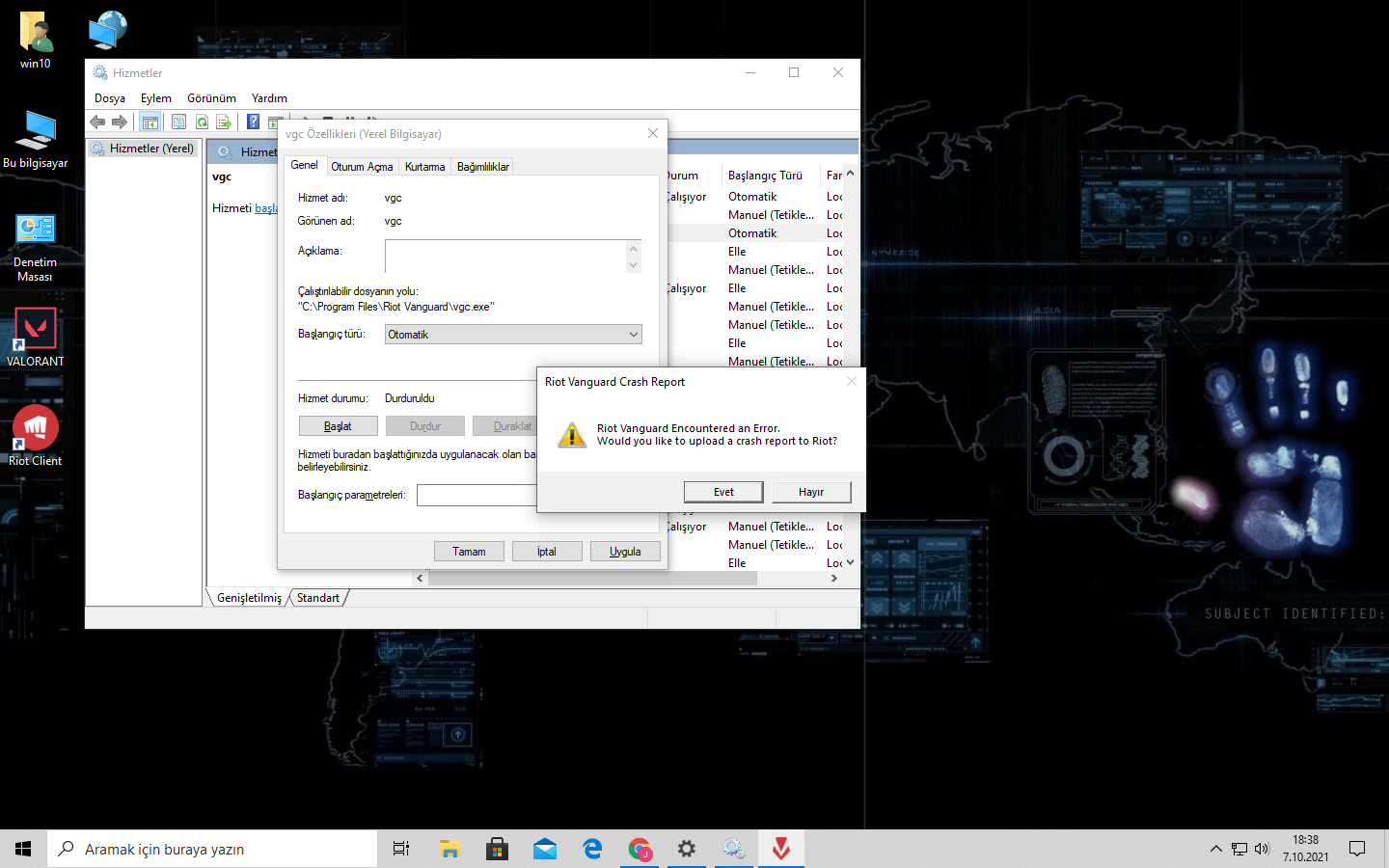
Task: Click Hayır in the Vanguard crash dialog
Action: pyautogui.click(x=811, y=492)
